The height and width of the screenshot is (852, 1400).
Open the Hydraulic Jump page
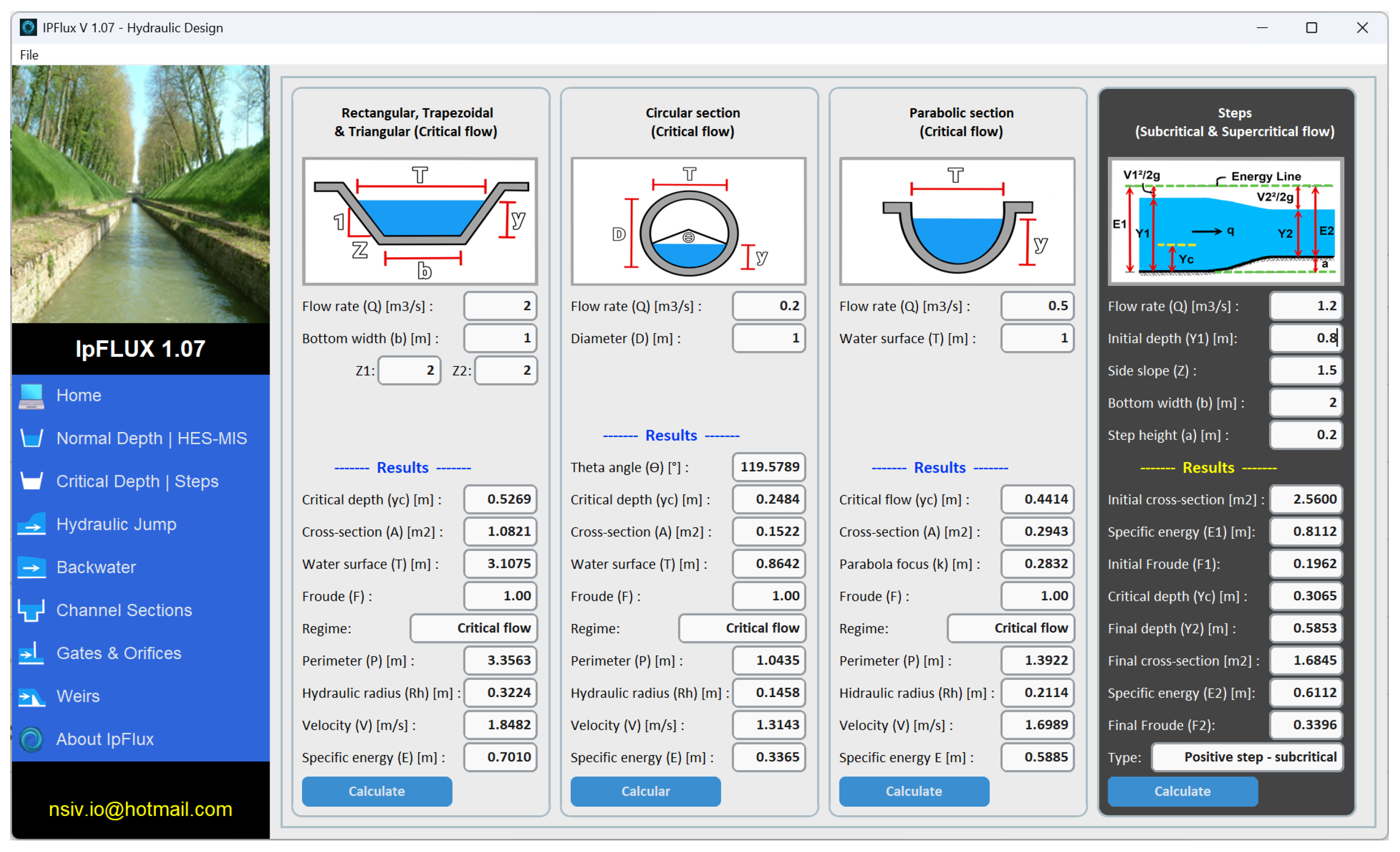[x=117, y=525]
